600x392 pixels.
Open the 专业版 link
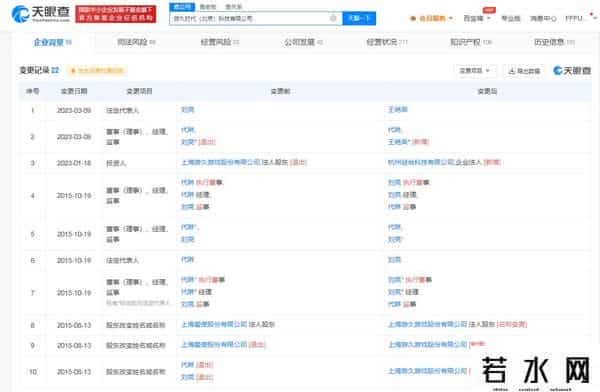[511, 18]
